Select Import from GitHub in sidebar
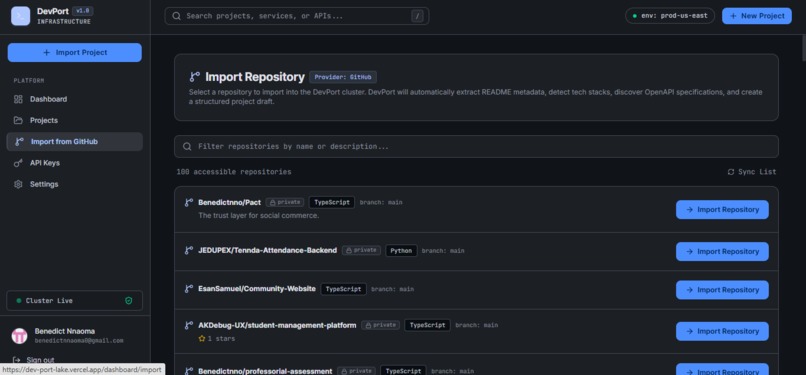 (75, 142)
